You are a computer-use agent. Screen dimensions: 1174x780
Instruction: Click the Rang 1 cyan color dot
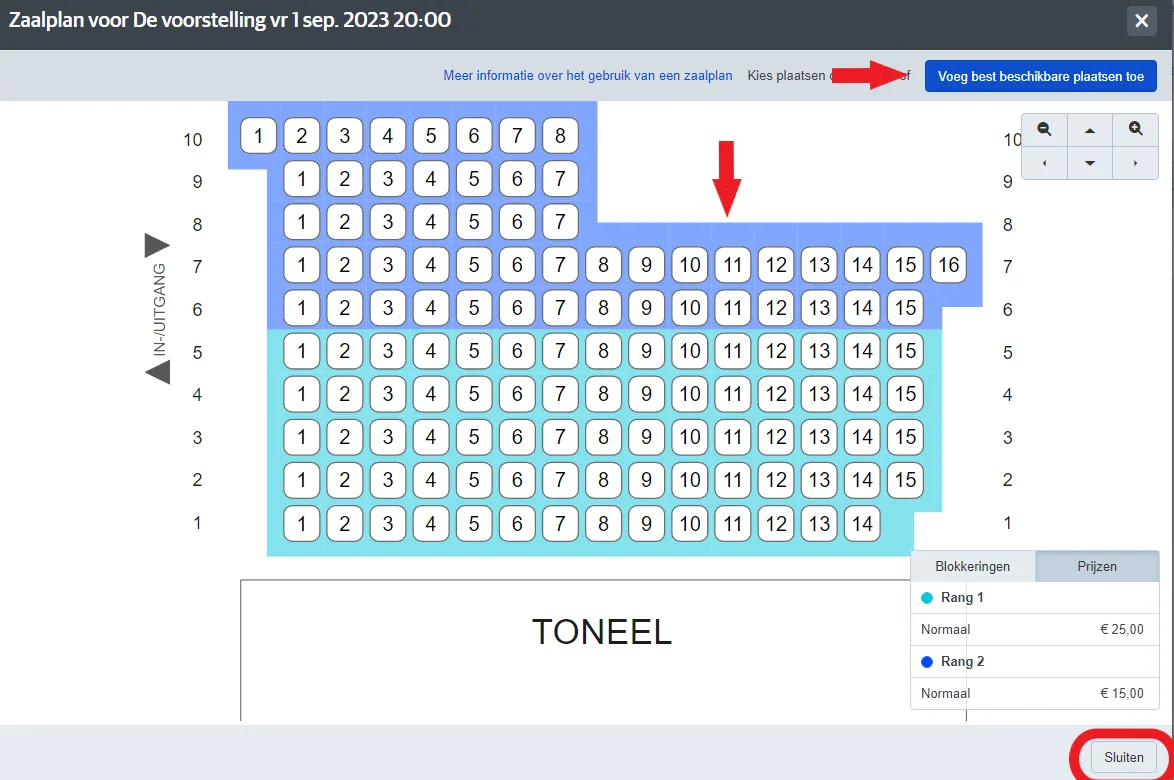click(x=927, y=598)
